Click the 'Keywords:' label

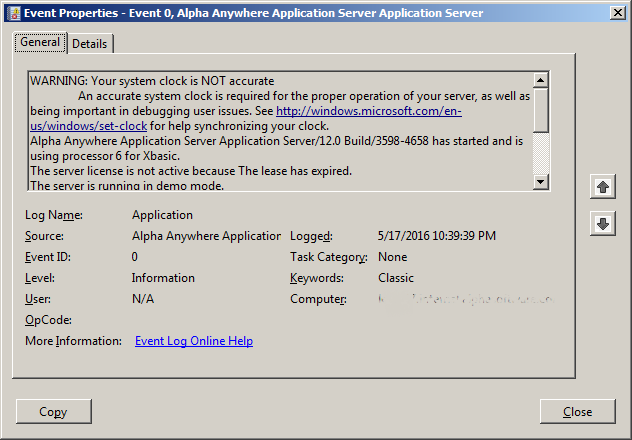coord(316,278)
